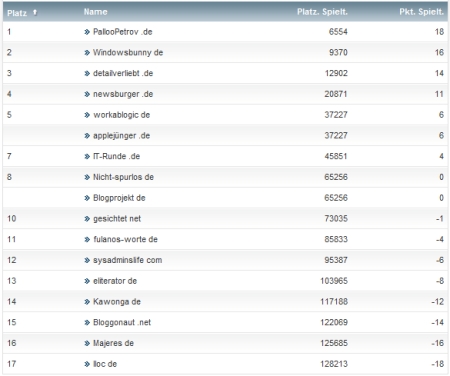Open the Majeres de link
450x376 pixels.
[x=113, y=343]
